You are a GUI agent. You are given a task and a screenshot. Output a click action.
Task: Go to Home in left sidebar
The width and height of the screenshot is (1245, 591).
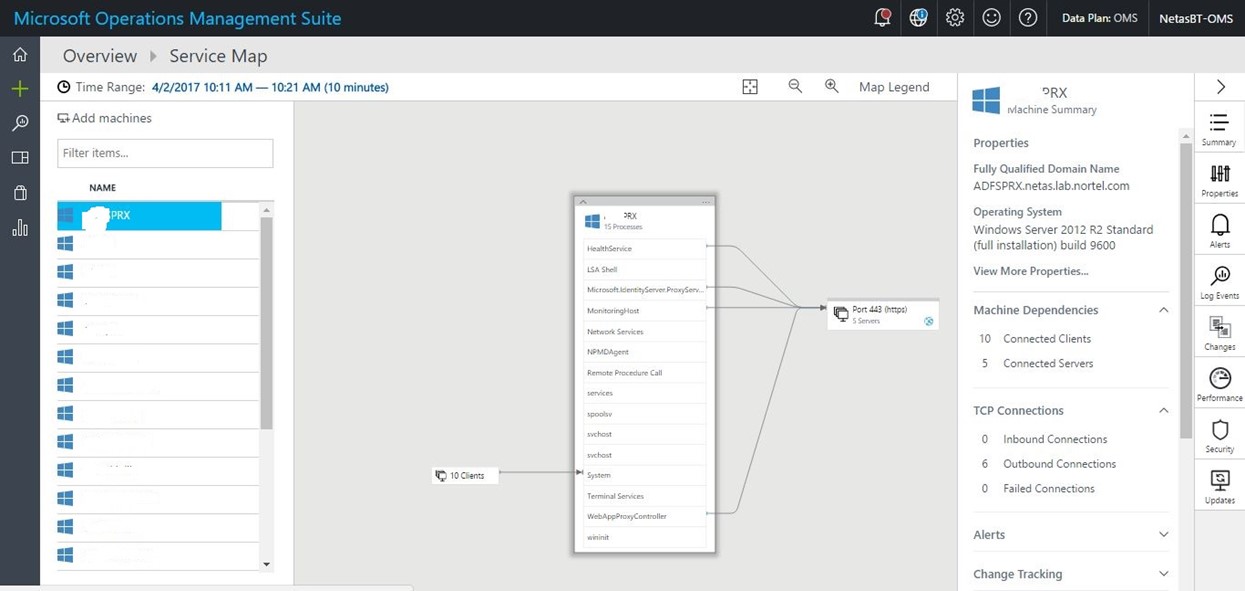tap(19, 55)
